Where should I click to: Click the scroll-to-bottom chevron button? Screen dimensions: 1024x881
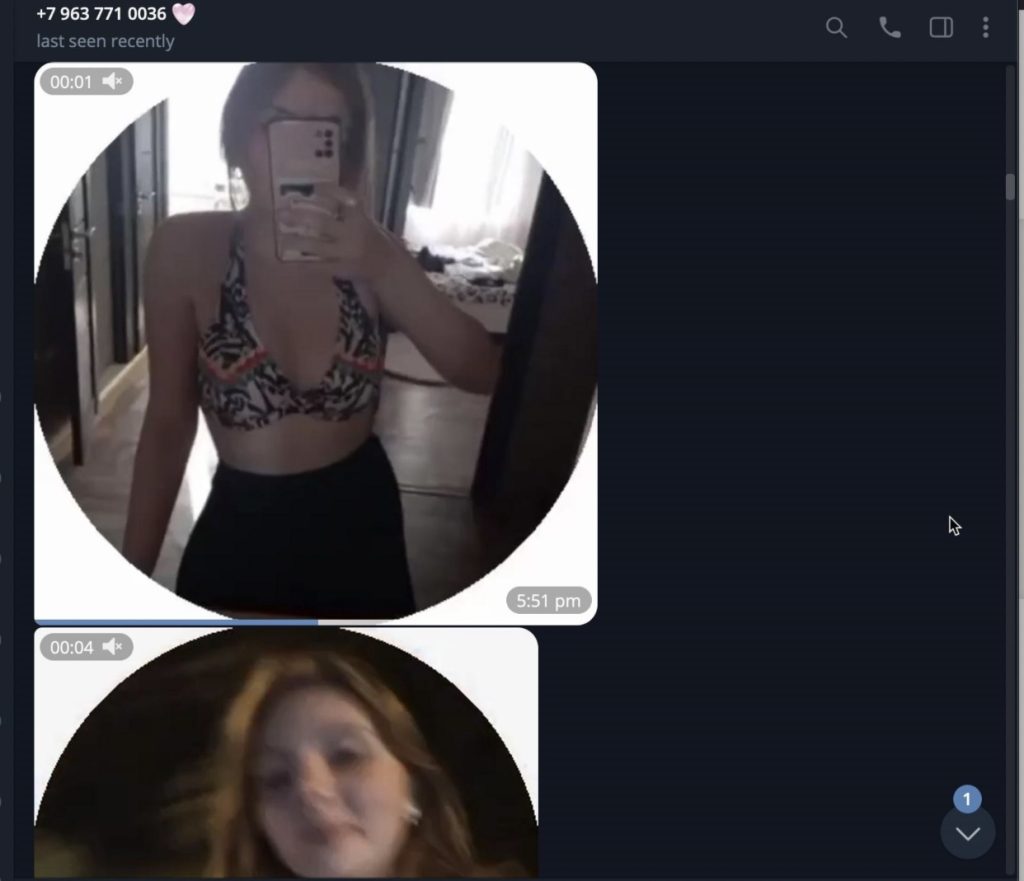(967, 833)
